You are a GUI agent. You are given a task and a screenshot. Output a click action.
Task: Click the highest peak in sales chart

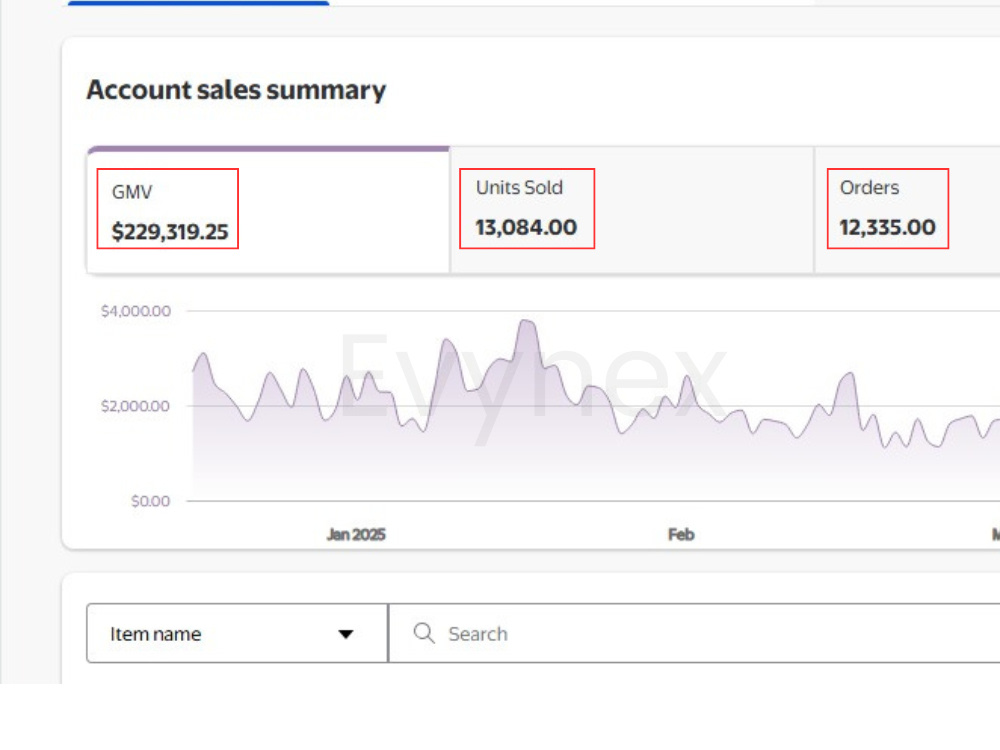[x=527, y=321]
